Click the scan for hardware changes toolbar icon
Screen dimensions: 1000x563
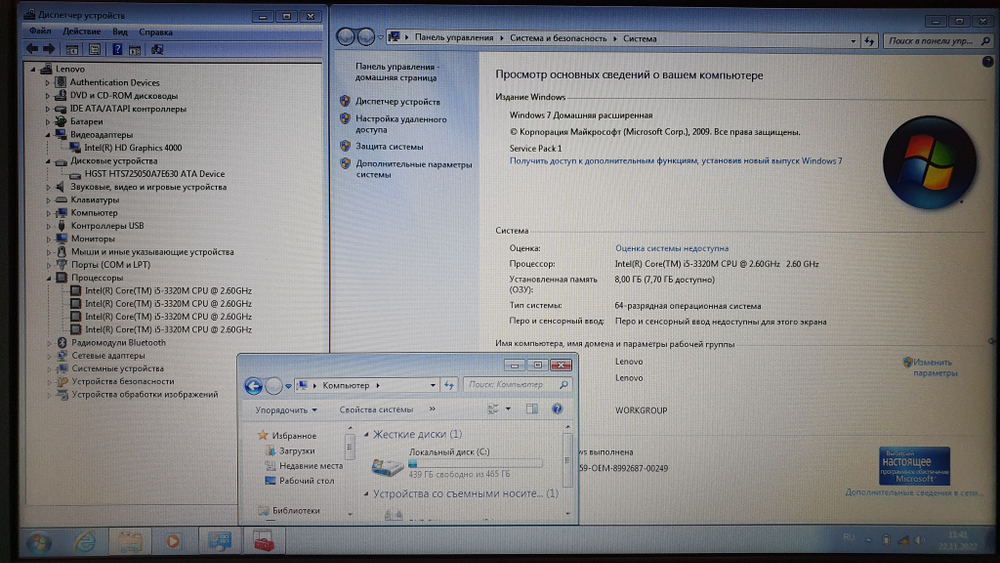[x=157, y=49]
